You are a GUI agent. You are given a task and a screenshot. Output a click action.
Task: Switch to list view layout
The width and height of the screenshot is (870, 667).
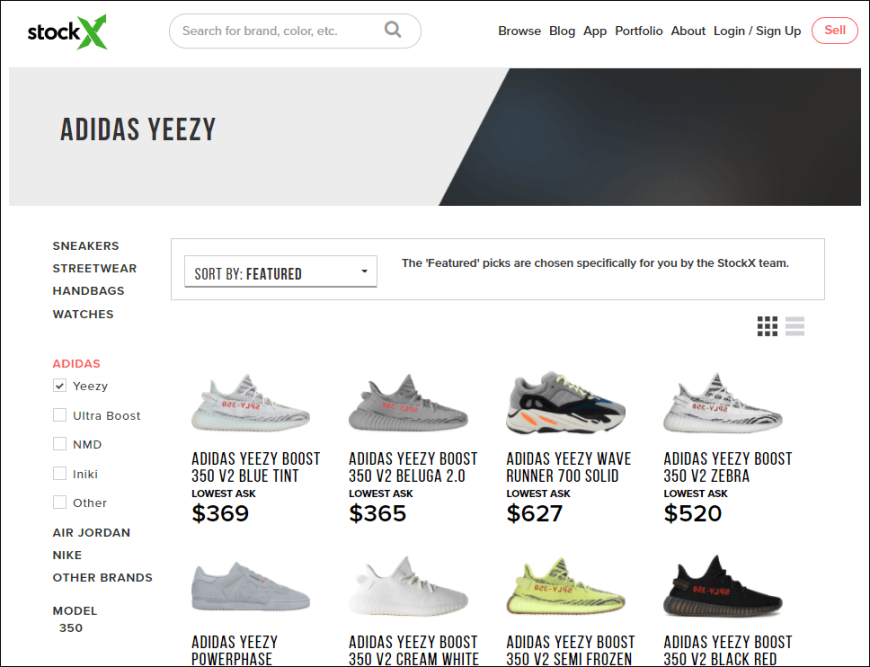(795, 326)
